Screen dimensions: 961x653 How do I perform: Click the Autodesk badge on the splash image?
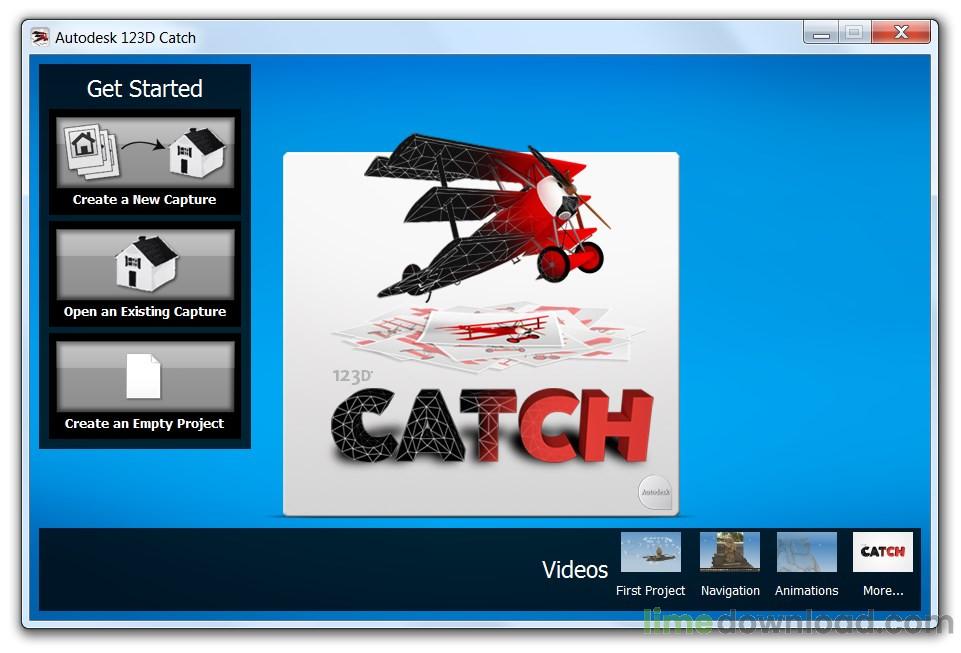(x=655, y=492)
